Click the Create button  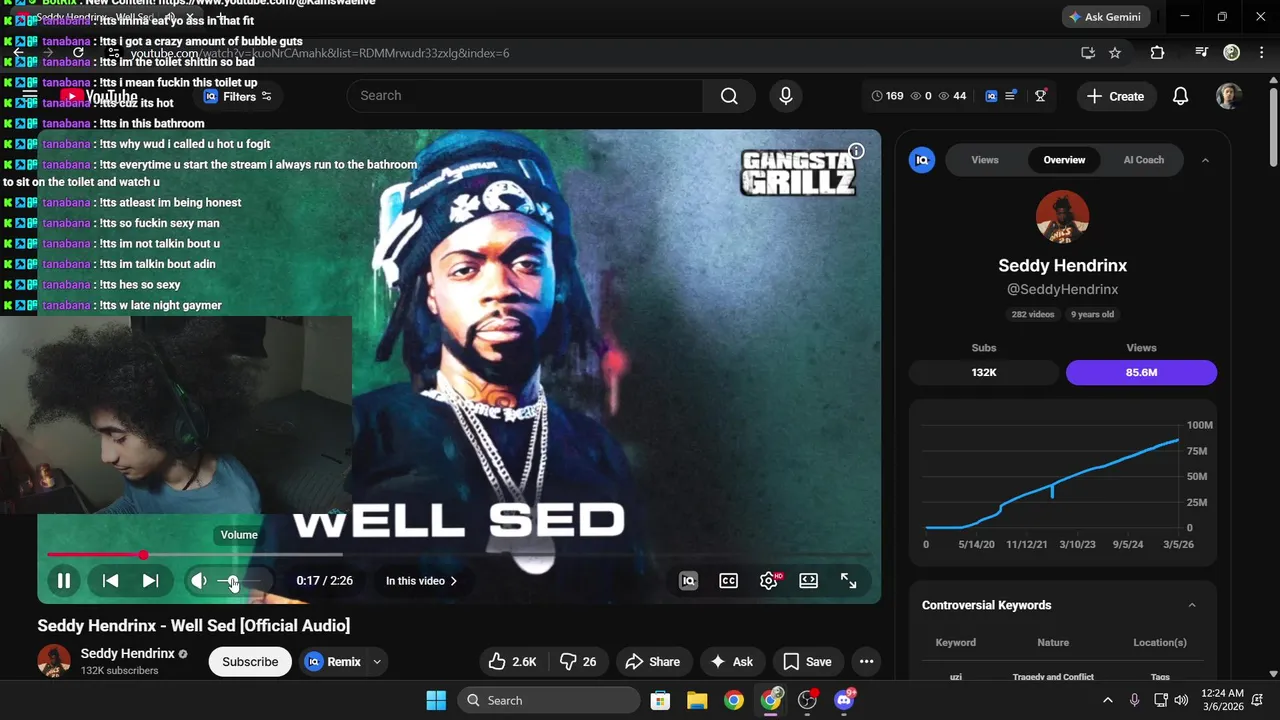coord(1115,96)
